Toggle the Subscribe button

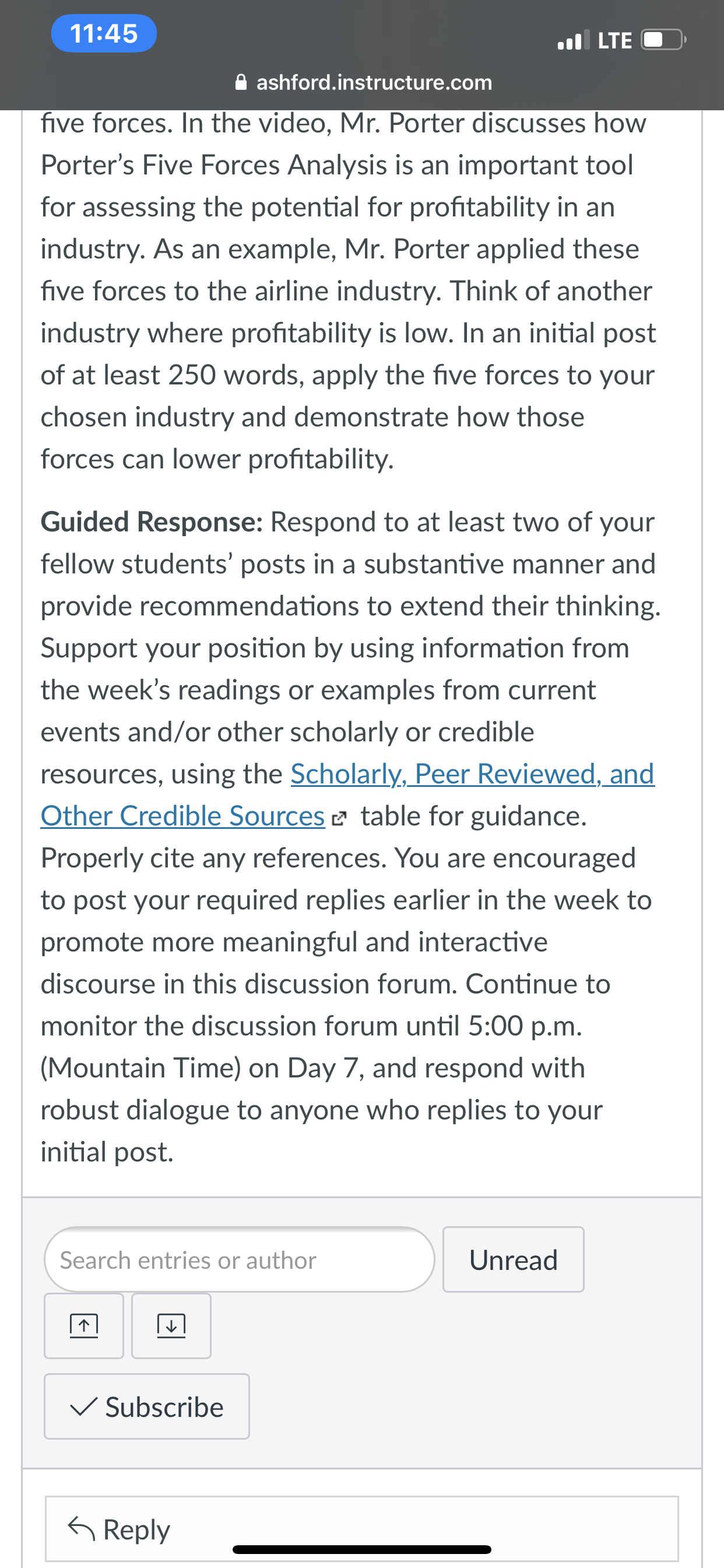coord(147,1406)
